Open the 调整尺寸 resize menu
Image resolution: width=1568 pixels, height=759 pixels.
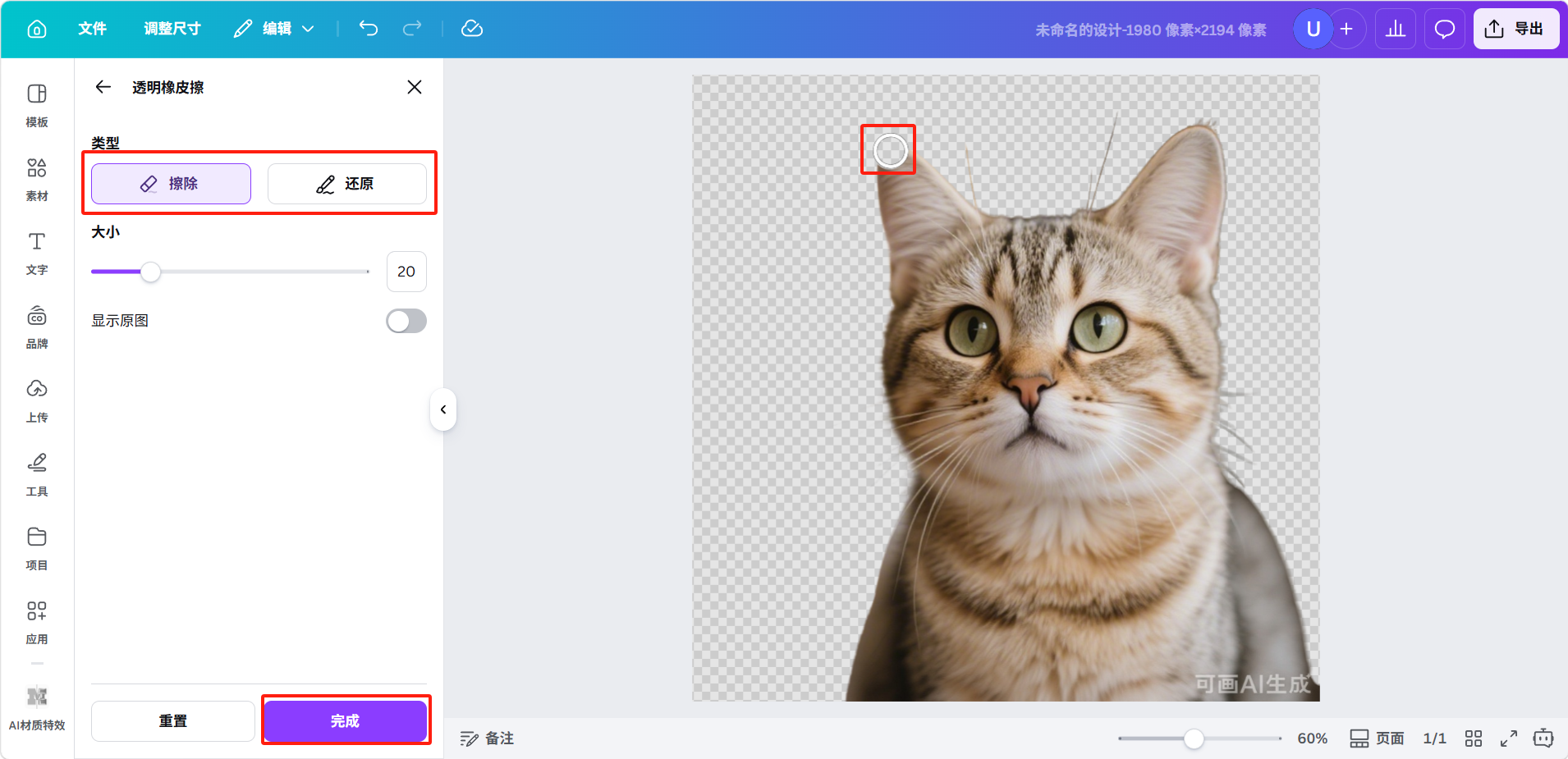point(172,29)
